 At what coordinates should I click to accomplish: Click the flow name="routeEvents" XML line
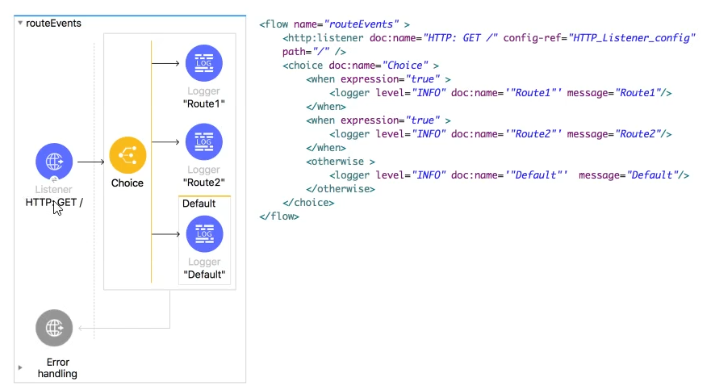coord(334,24)
